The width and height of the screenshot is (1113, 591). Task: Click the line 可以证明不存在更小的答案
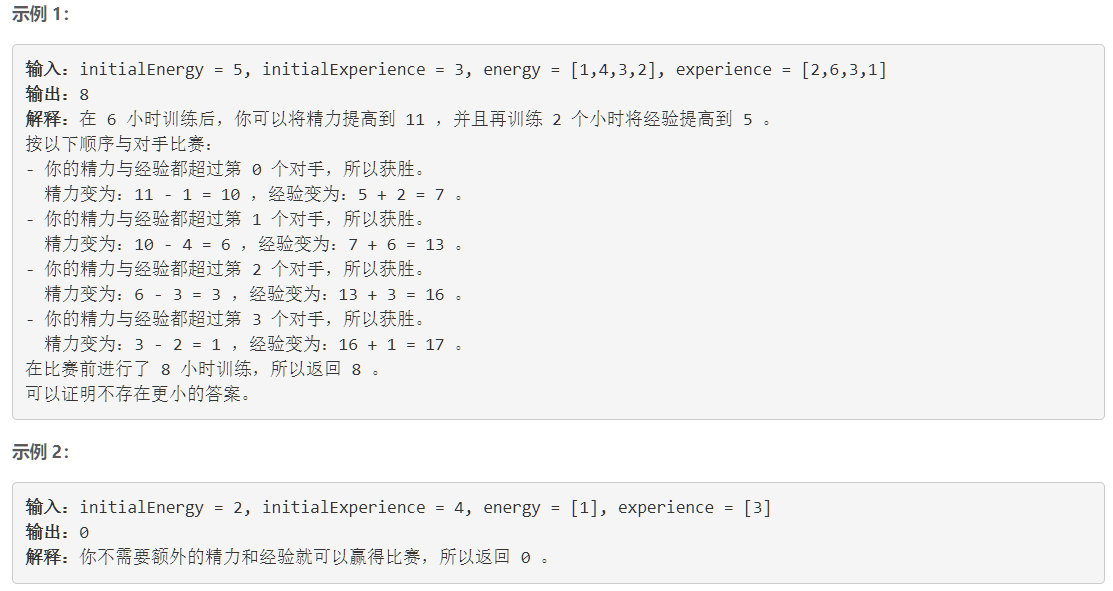pos(137,394)
